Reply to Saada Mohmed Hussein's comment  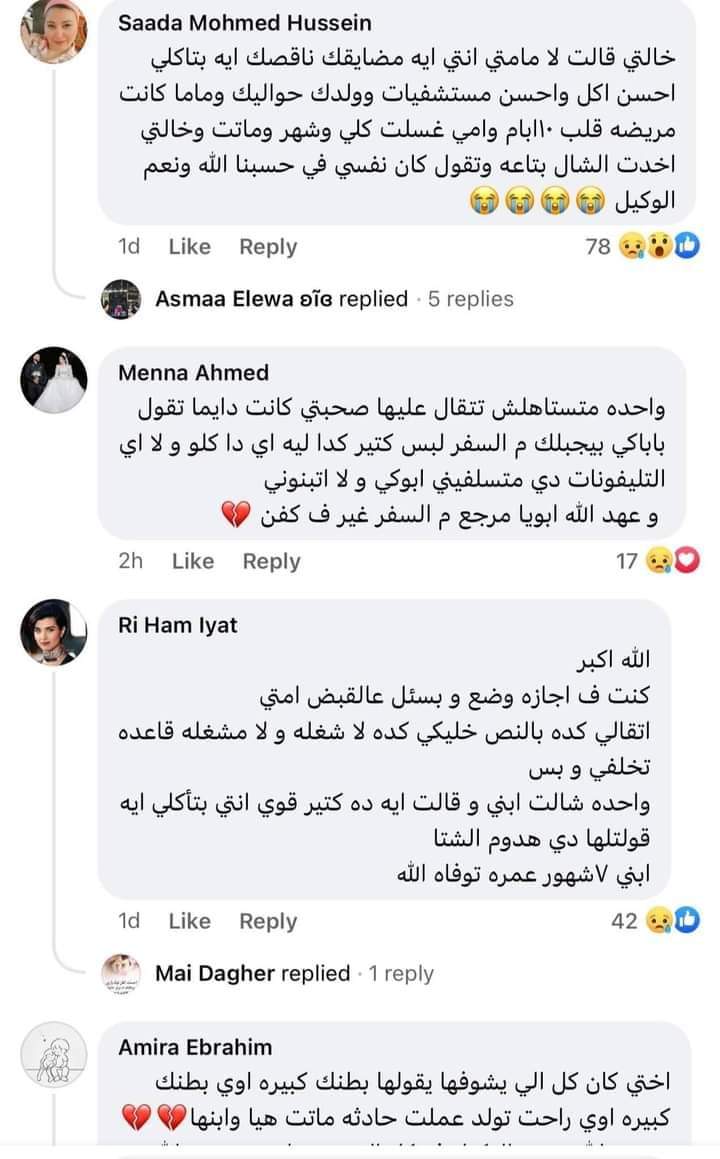[268, 246]
